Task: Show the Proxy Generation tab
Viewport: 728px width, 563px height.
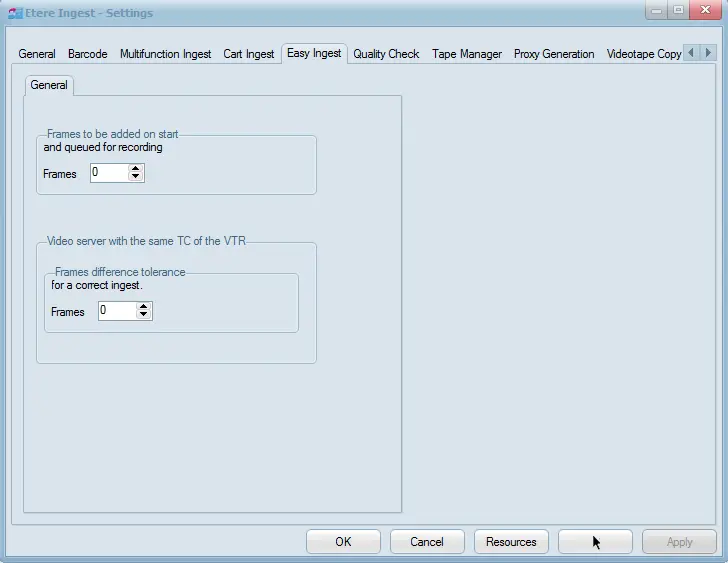Action: click(554, 54)
